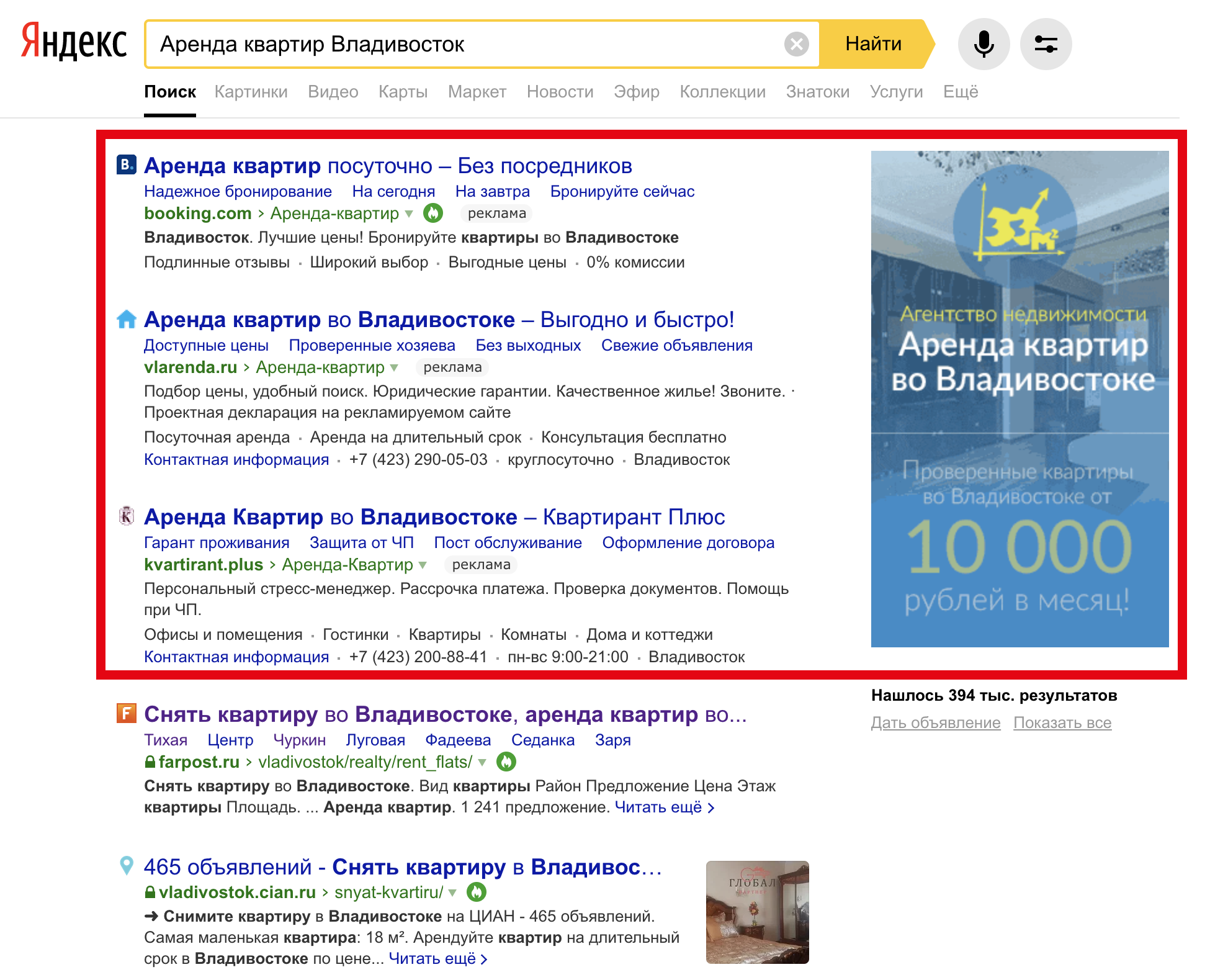Click the Надежное бронирование sitelink
Image resolution: width=1210 pixels, height=980 pixels.
(x=238, y=191)
